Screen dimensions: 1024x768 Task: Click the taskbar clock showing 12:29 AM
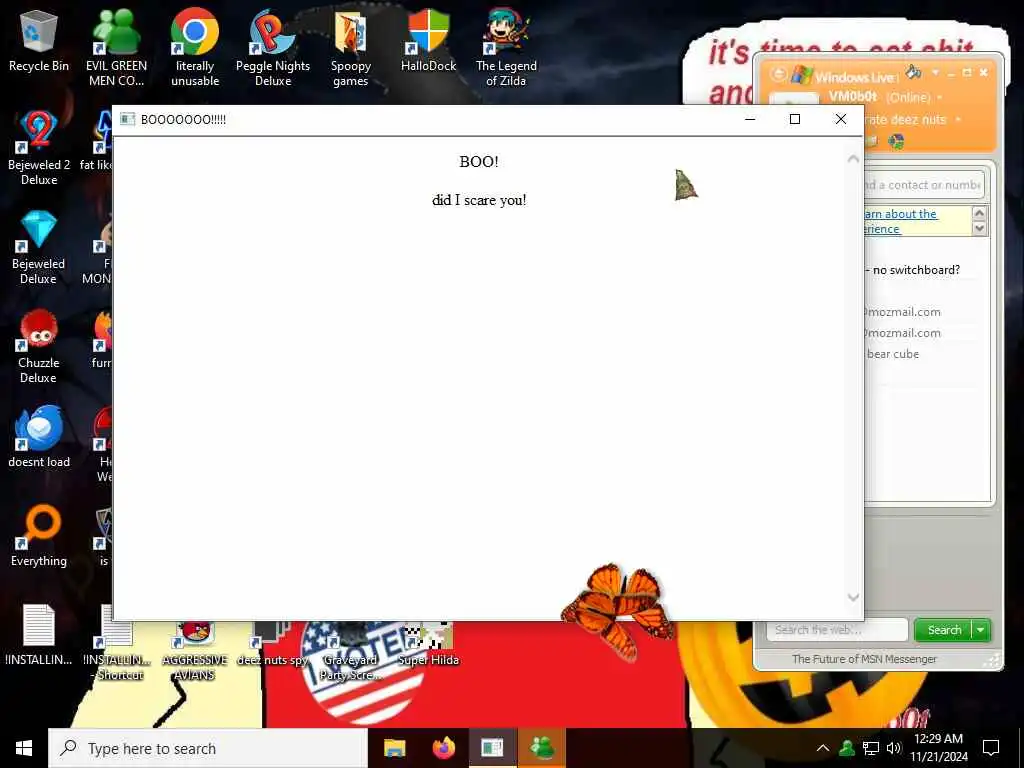[938, 748]
